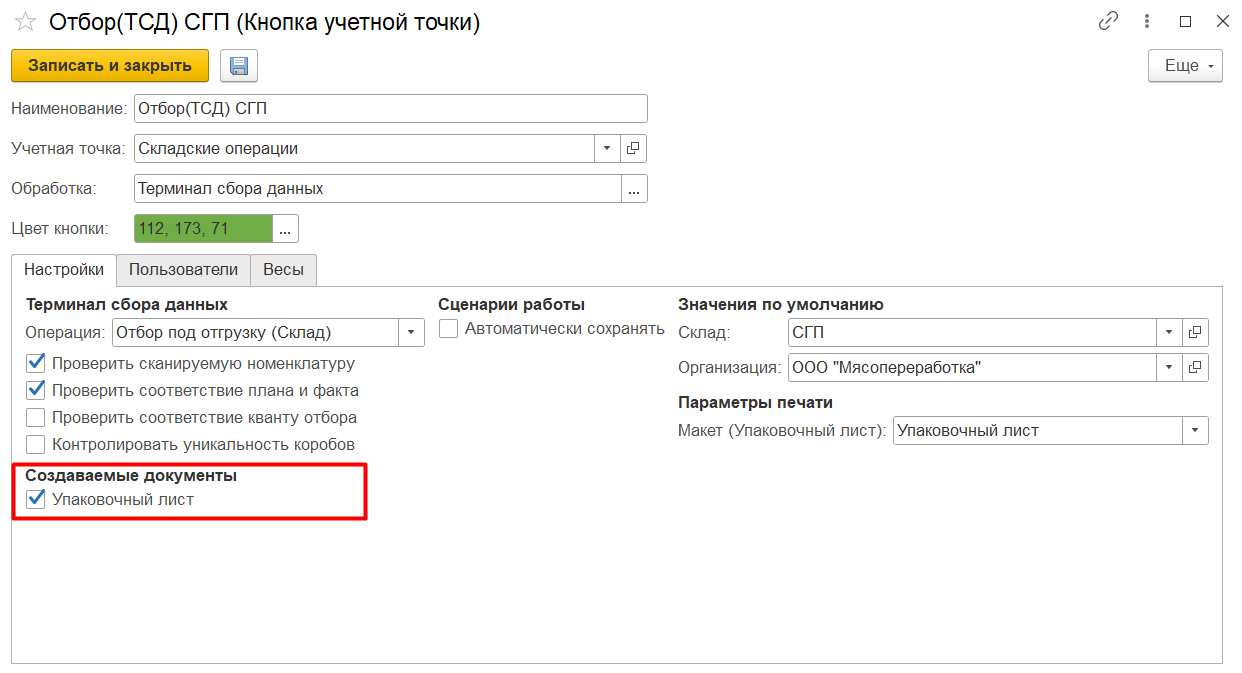Click Записать и закрыть button
Screen dimensions: 1242x673
(110, 66)
